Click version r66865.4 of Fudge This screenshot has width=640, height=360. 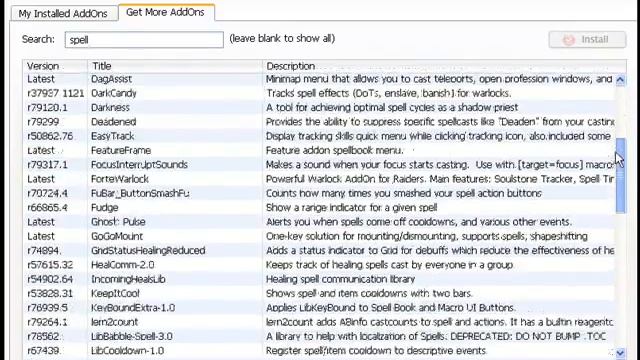pyautogui.click(x=47, y=208)
